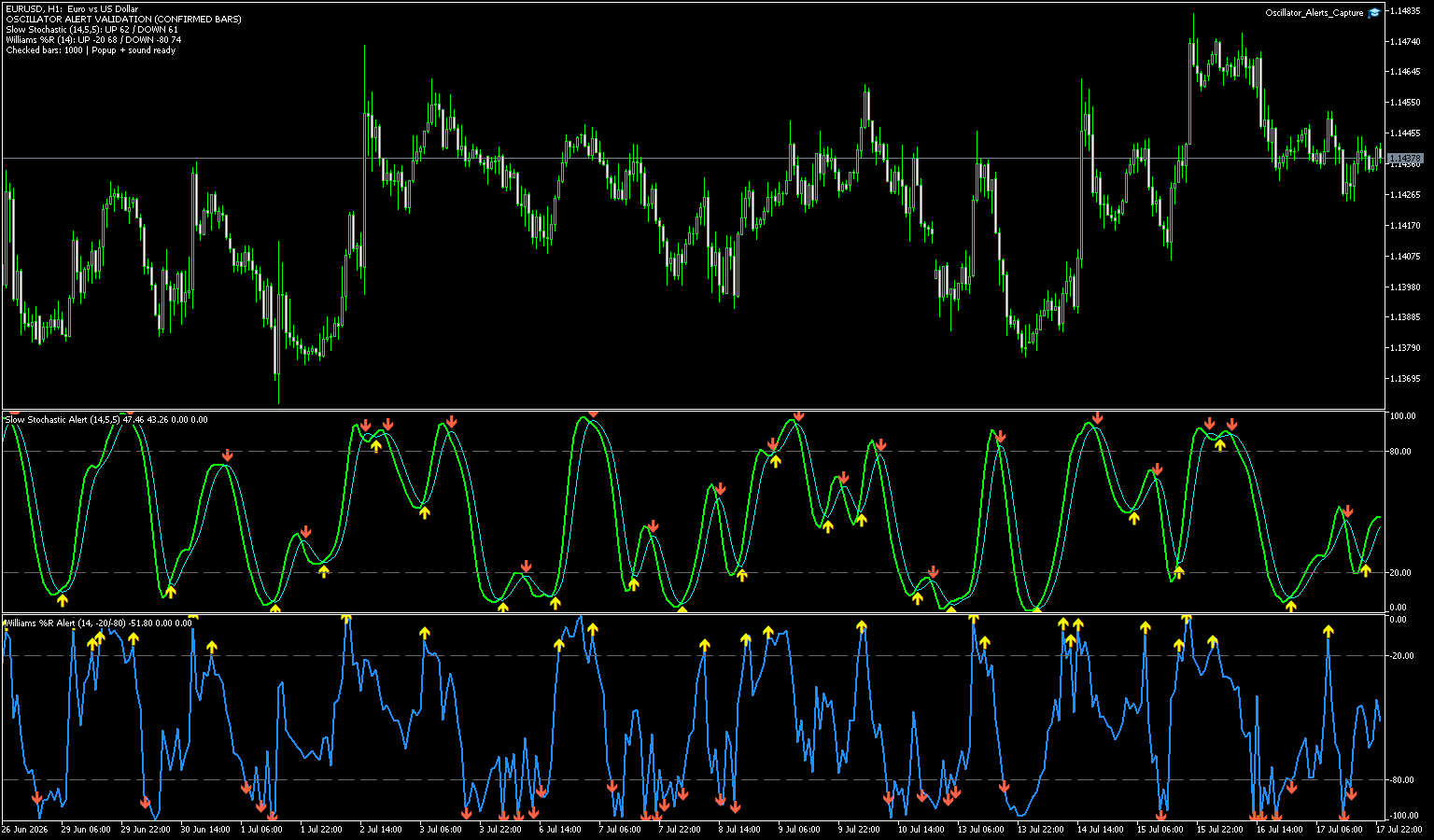Click price scale value 1.14265
The width and height of the screenshot is (1434, 840).
pyautogui.click(x=1405, y=195)
